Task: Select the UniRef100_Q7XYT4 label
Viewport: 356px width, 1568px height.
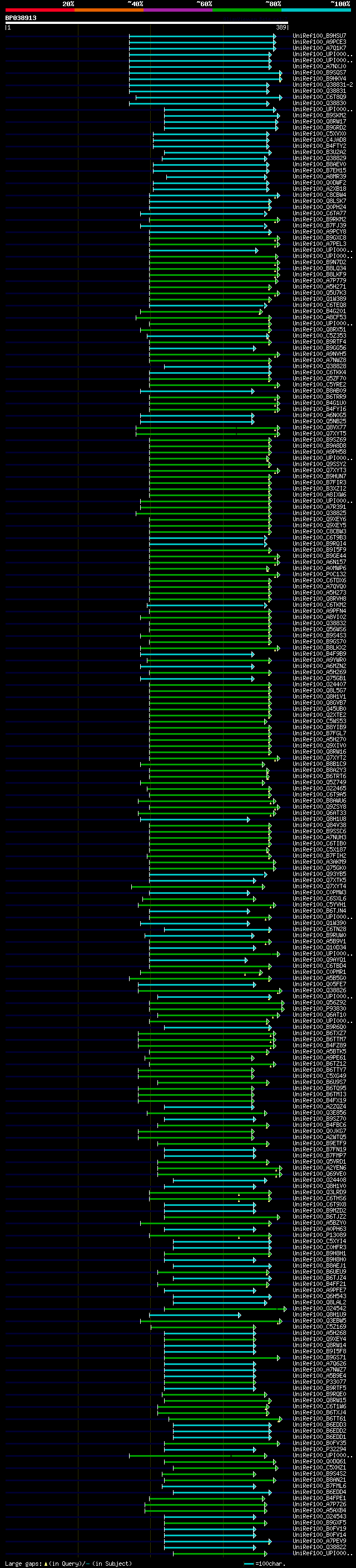Action: click(x=319, y=886)
